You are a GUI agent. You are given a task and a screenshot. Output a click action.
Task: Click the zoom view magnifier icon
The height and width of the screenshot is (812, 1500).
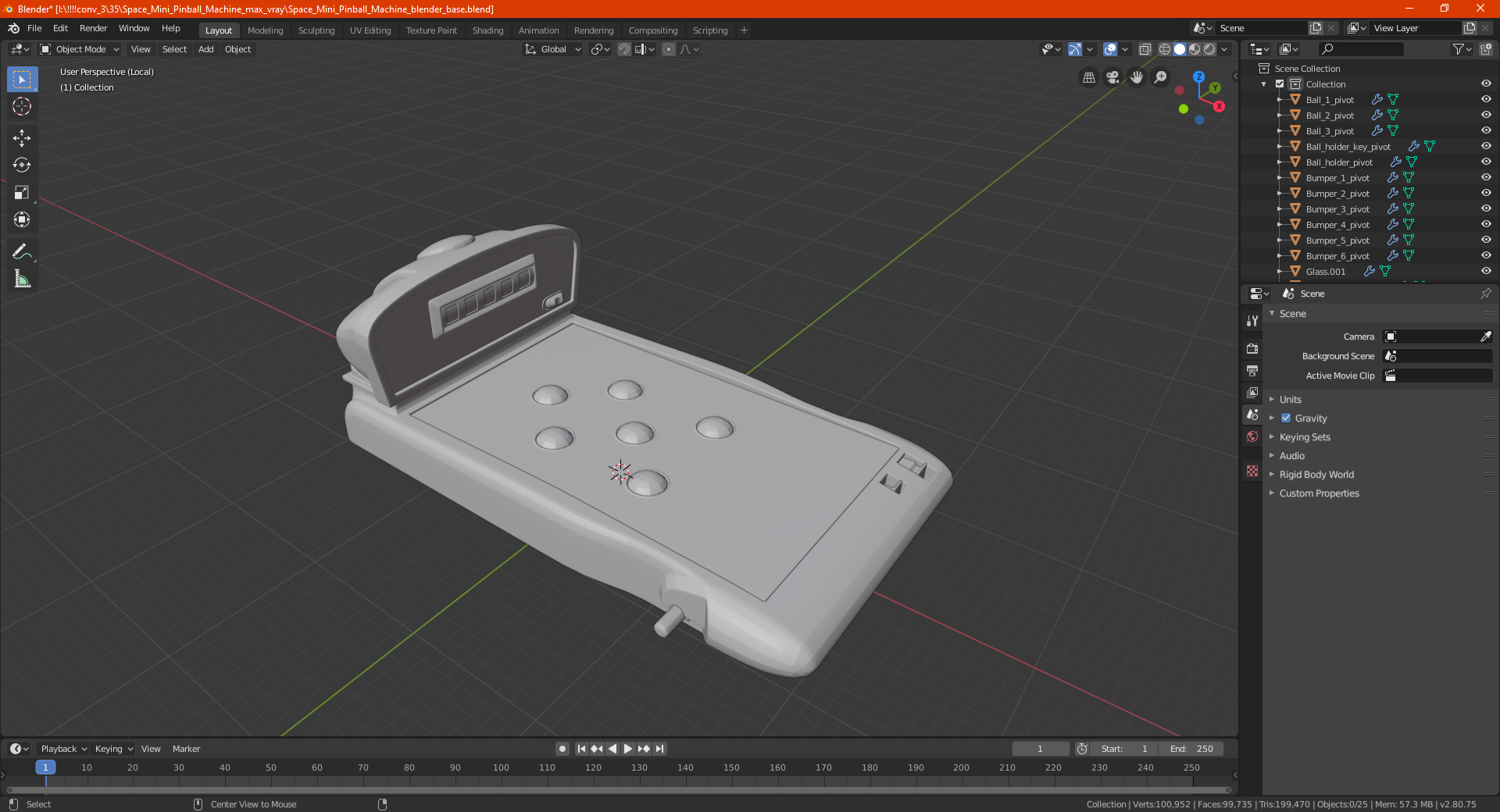point(1161,77)
